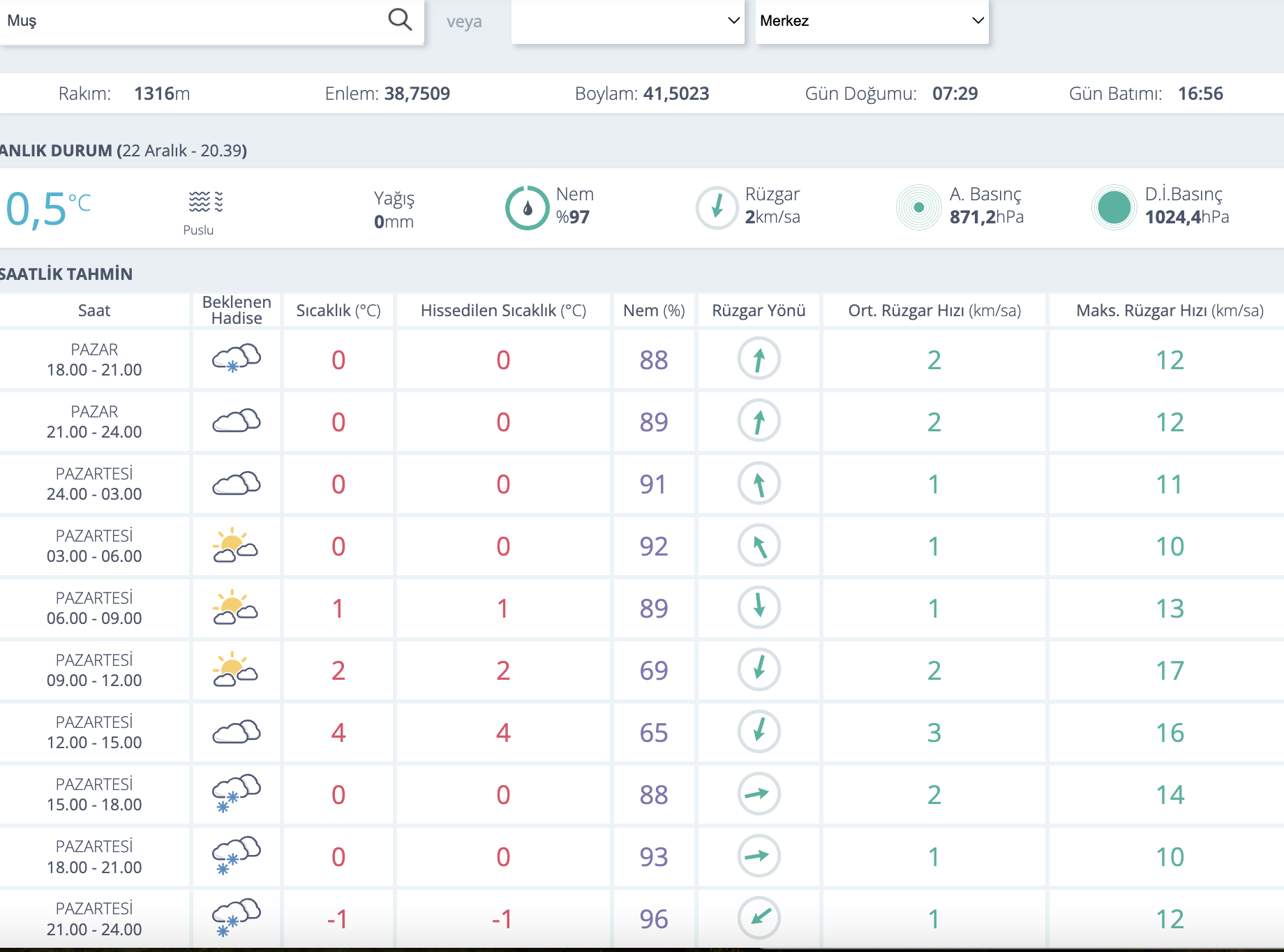Click the Hissedilen Sıcaklık (°C) column header
1284x952 pixels.
pyautogui.click(x=503, y=311)
